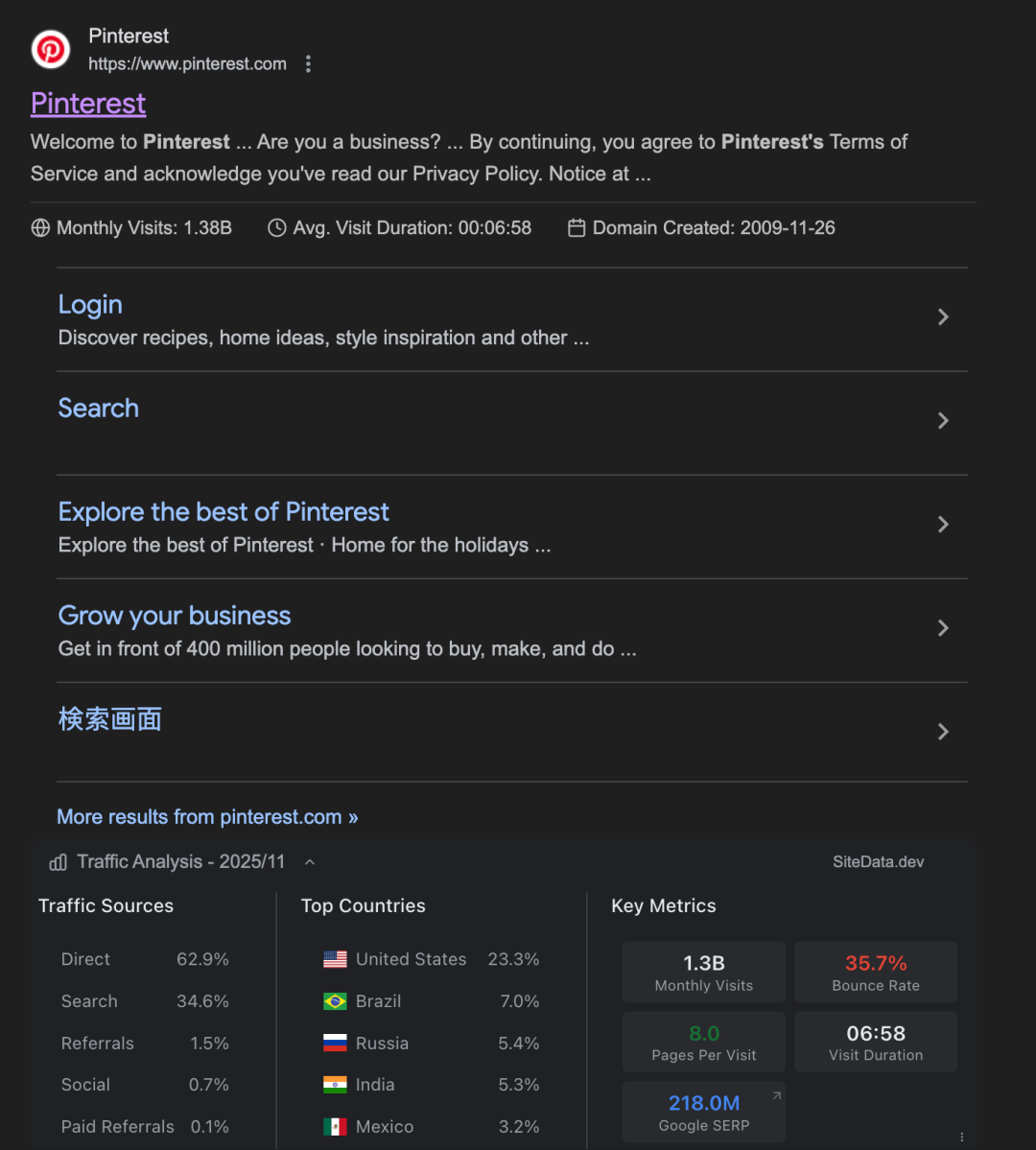Screen dimensions: 1036x1150
Task: Collapse the Traffic Analysis panel caret
Action: coord(310,862)
